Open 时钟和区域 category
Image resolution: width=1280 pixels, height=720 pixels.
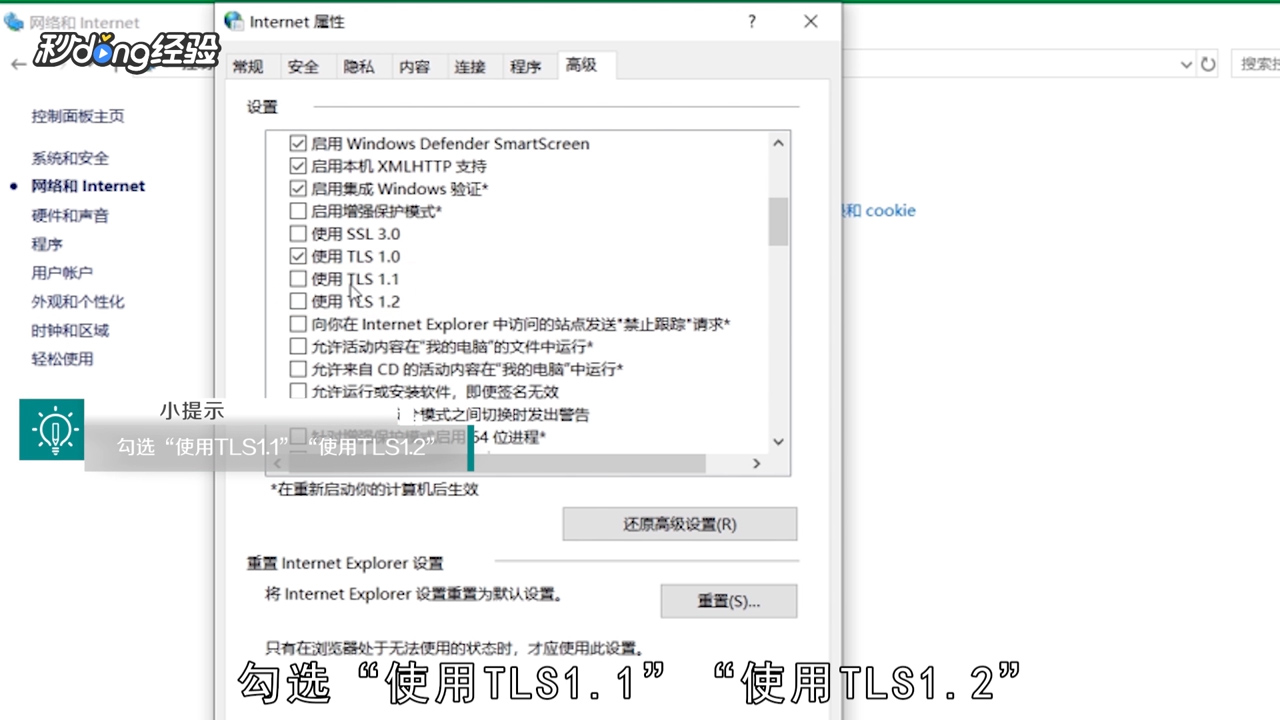click(x=70, y=331)
